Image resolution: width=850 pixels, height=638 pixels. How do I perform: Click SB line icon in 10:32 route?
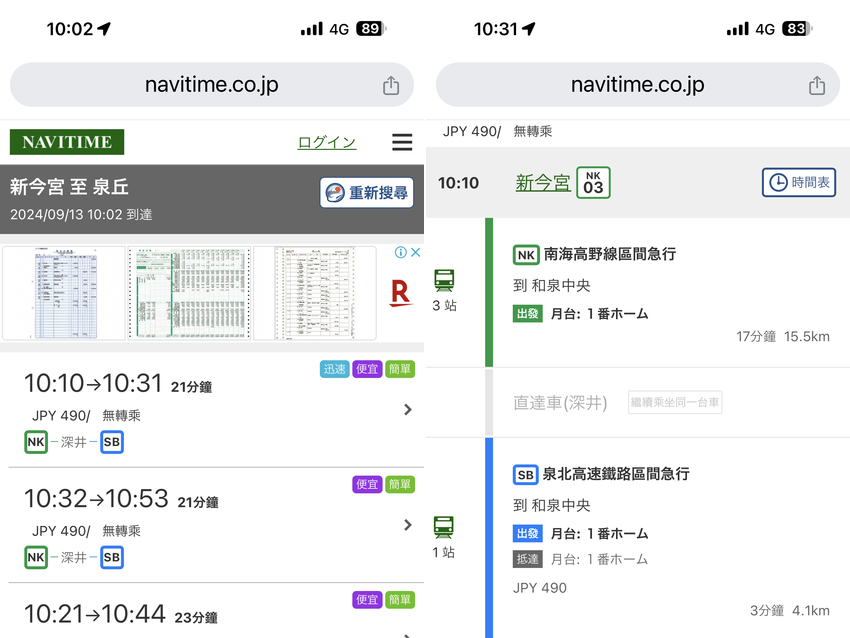112,557
